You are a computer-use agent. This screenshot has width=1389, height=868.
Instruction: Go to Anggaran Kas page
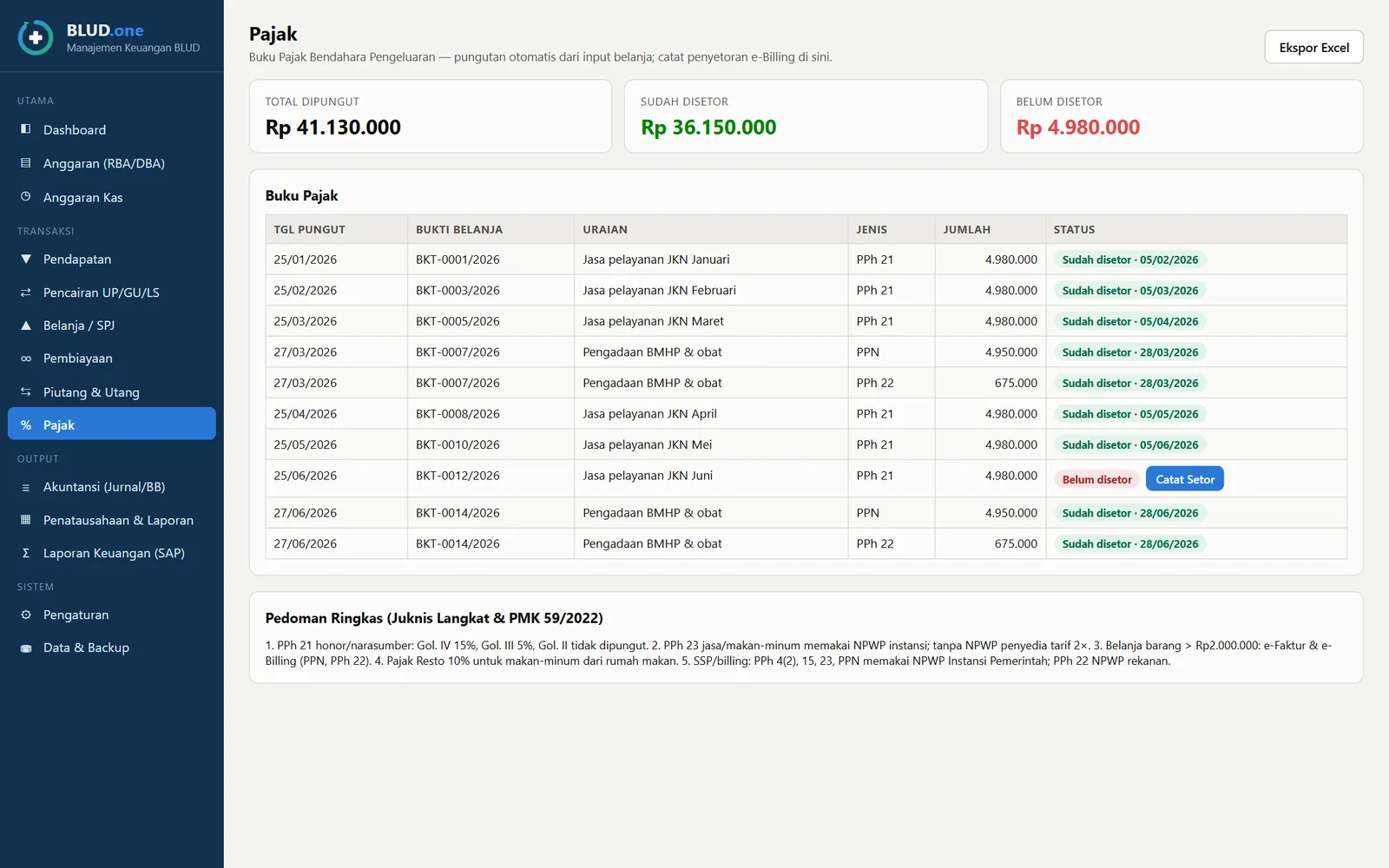112,197
